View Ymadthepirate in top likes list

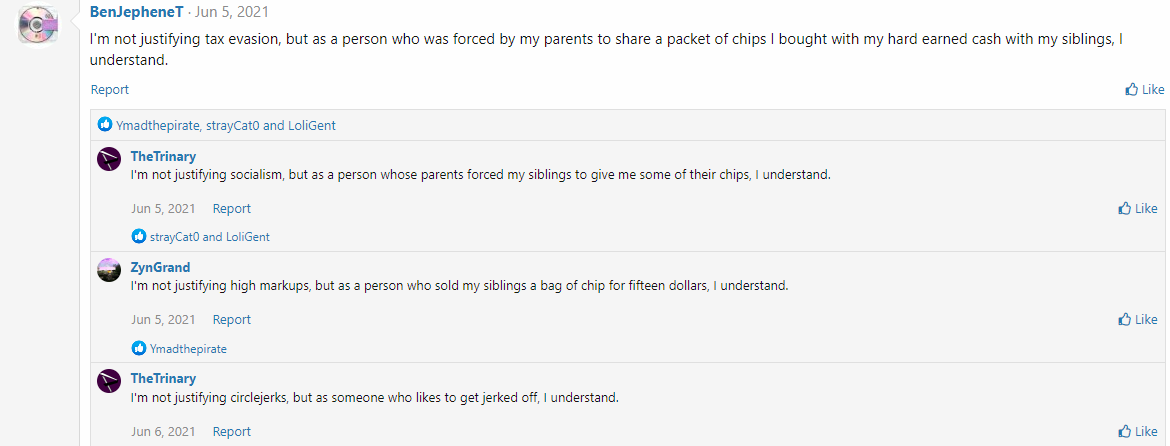[x=157, y=126]
